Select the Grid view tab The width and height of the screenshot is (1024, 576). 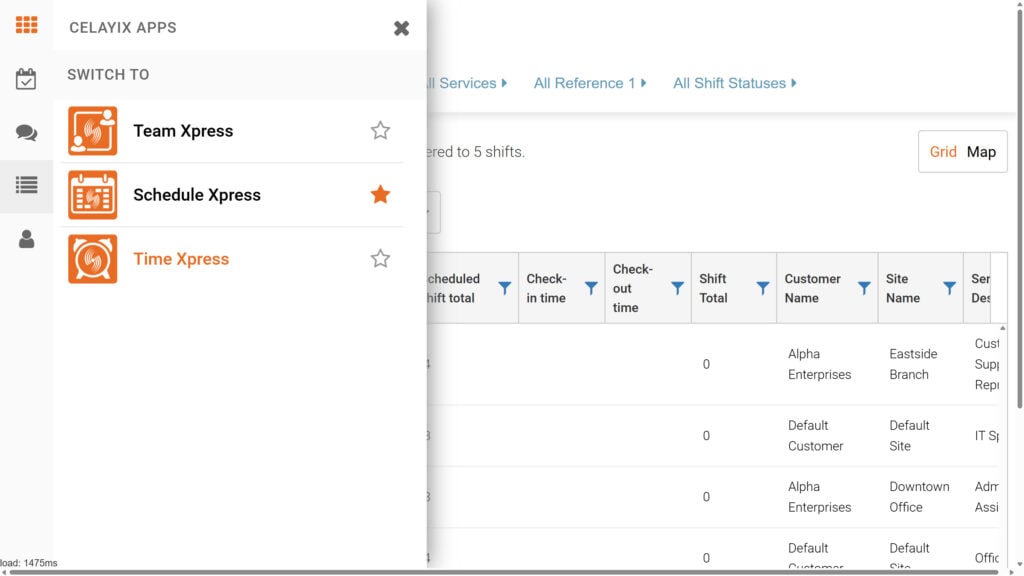tap(943, 152)
